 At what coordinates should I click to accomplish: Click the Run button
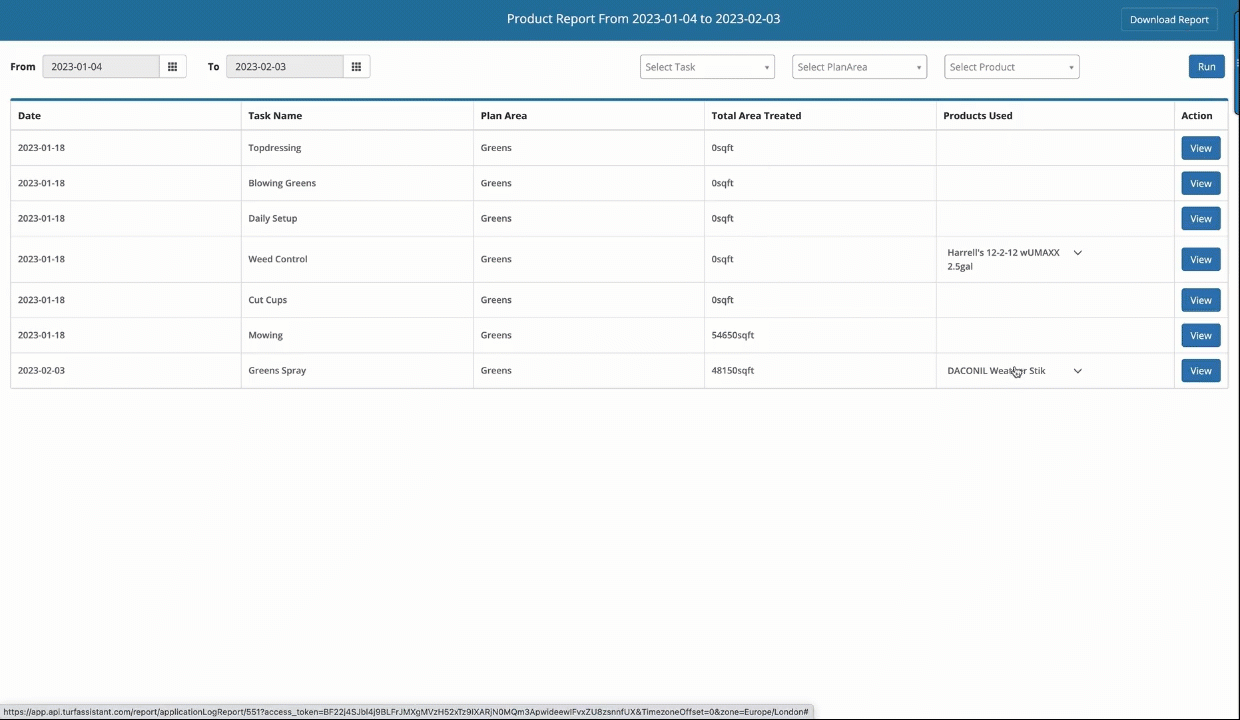tap(1207, 66)
